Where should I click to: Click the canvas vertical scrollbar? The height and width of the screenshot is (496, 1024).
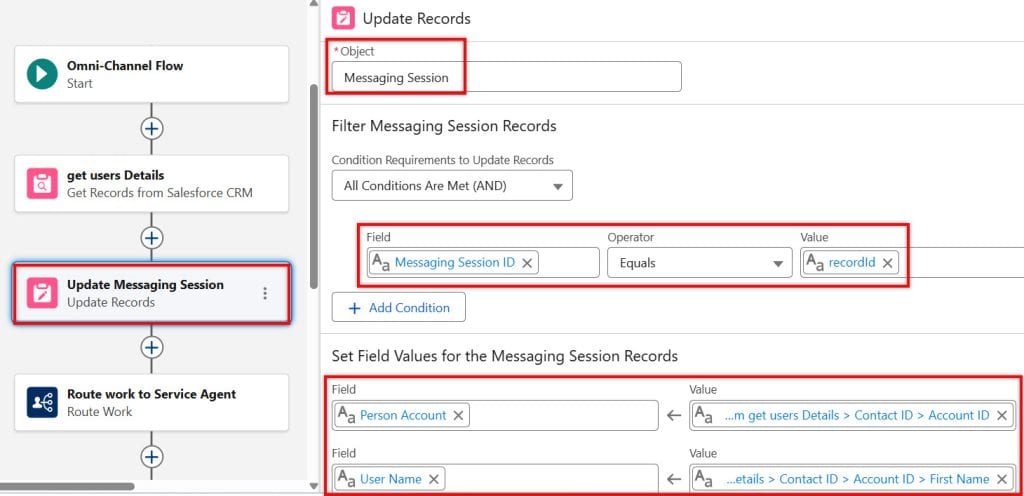[x=313, y=186]
